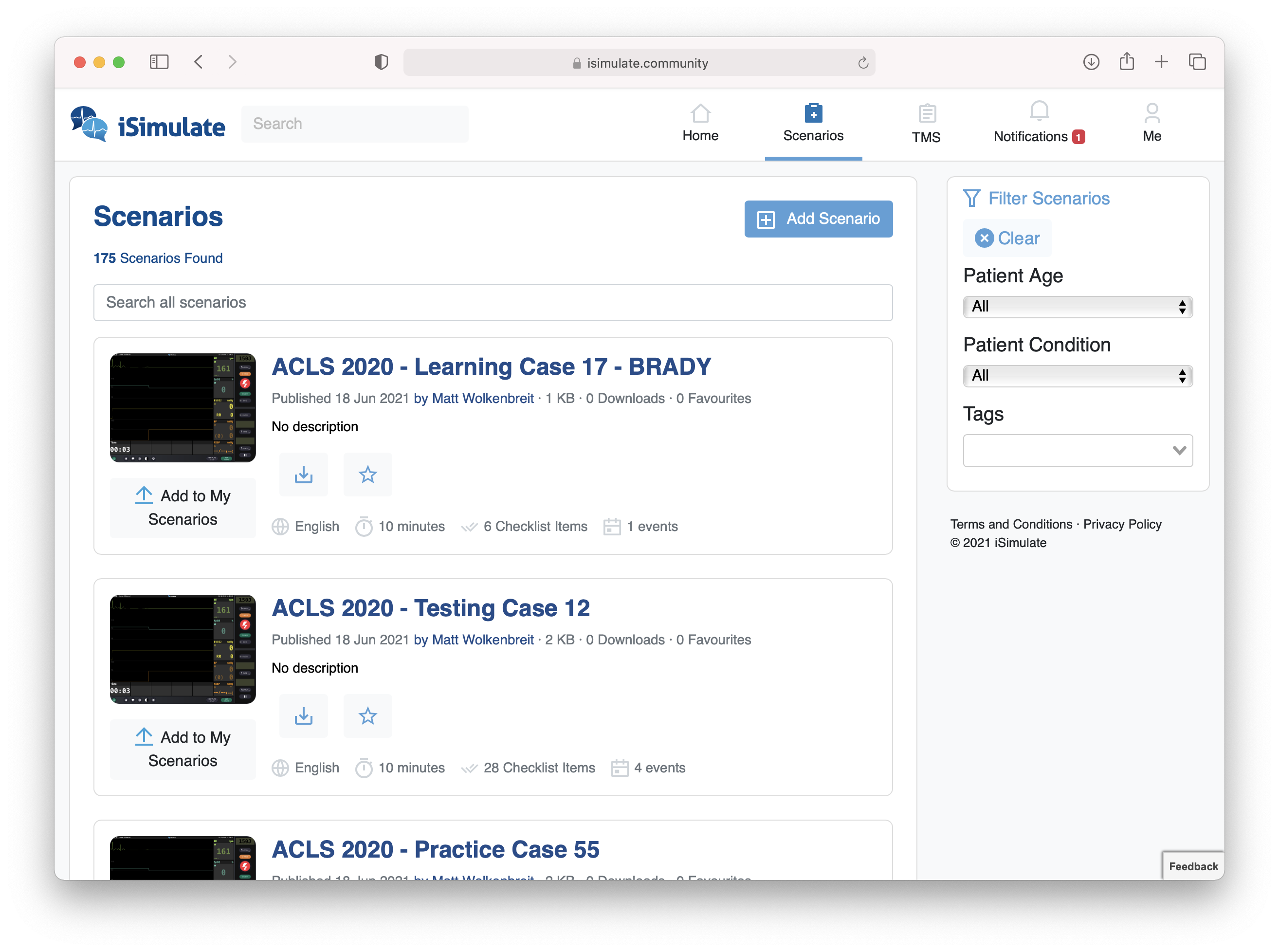The image size is (1279, 952).
Task: Open Safari share sheet icon
Action: click(x=1126, y=62)
